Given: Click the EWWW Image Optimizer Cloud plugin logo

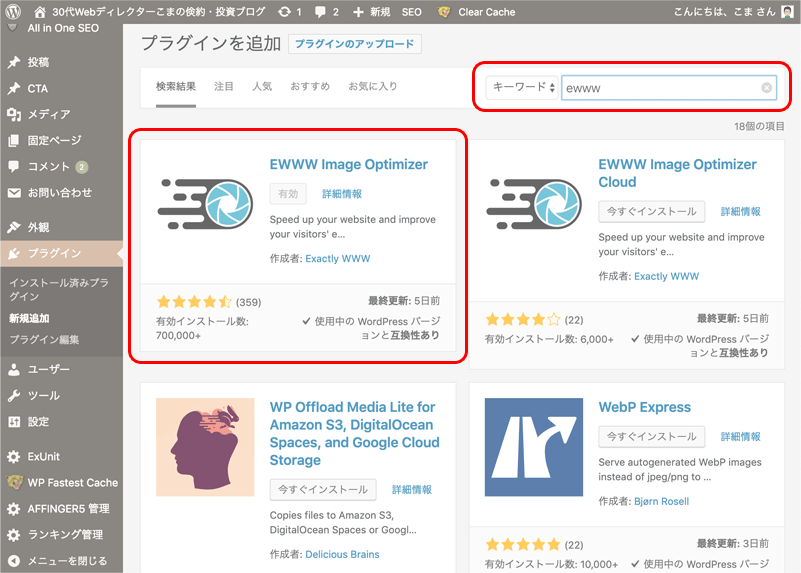Looking at the screenshot, I should pos(534,204).
